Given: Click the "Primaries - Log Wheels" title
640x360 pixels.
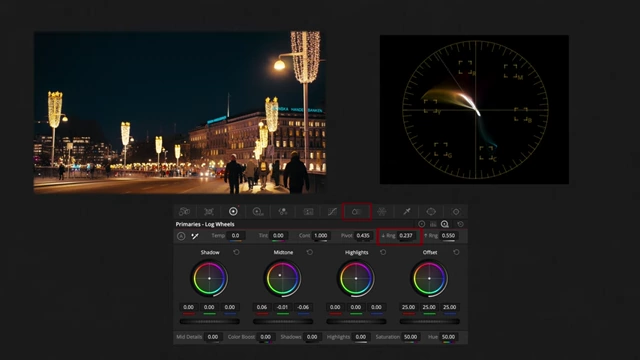Looking at the screenshot, I should 205,224.
